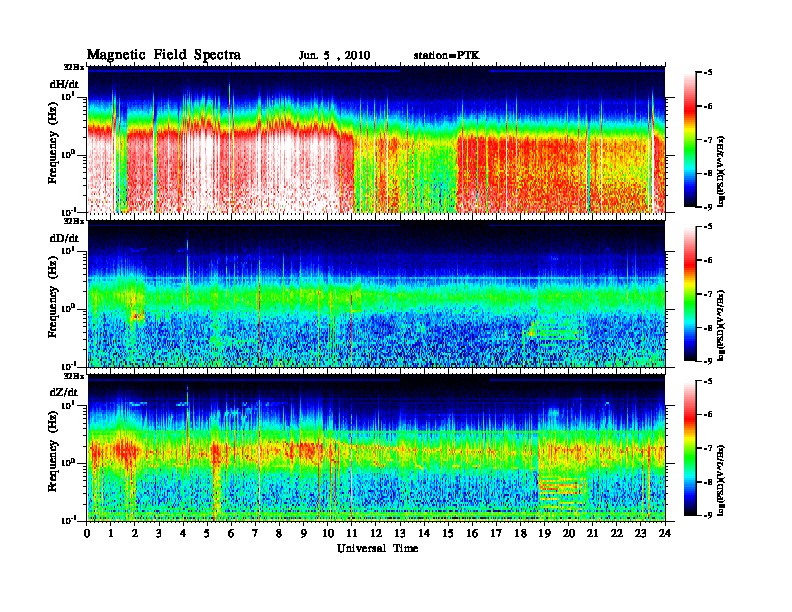Select the dH/dt panel label
792x612 pixels.
64,84
